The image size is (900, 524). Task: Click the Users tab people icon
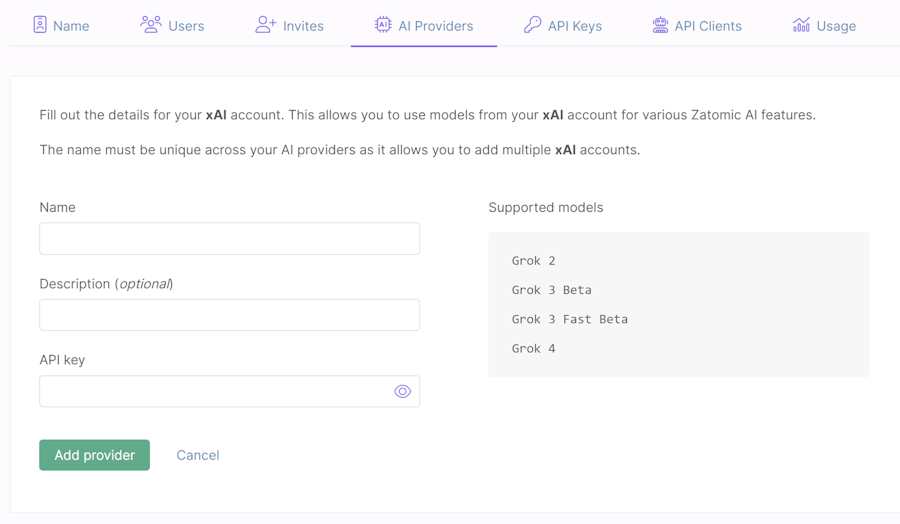point(150,25)
